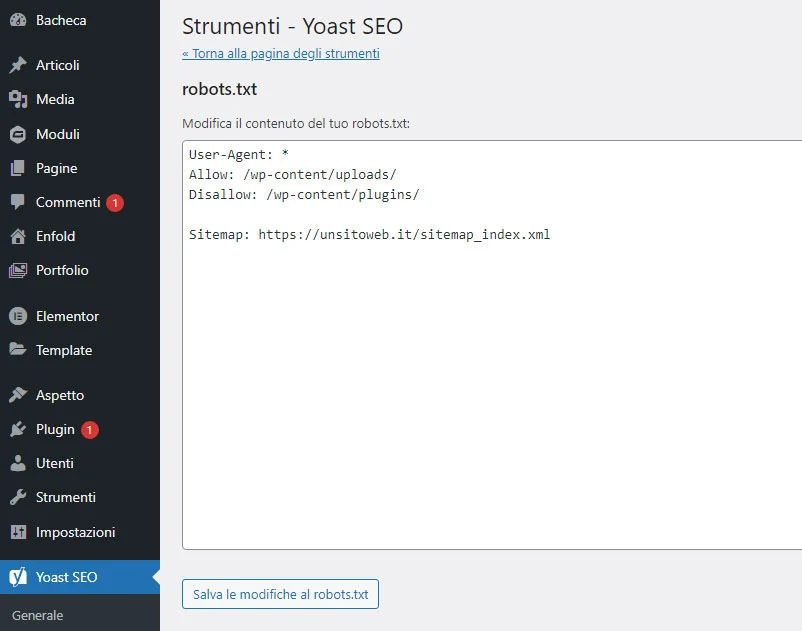
Task: Open Generale submenu under Yoast SEO
Action: pos(37,615)
